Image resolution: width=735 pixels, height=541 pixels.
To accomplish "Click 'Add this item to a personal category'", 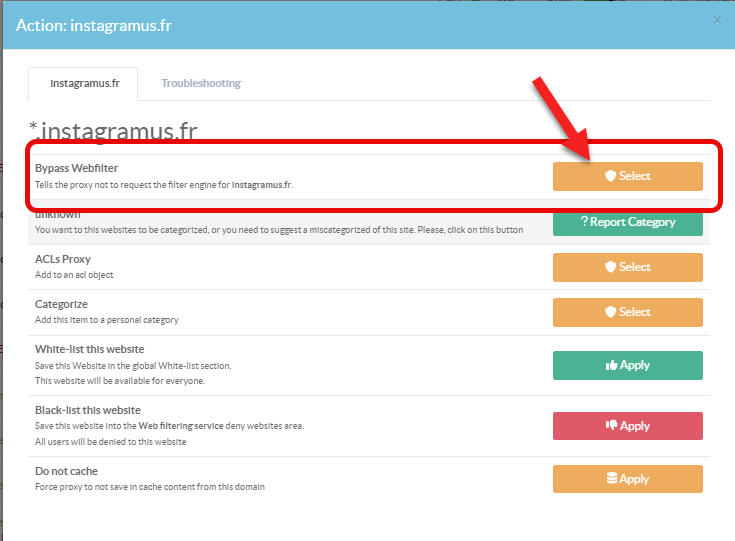I will point(107,320).
